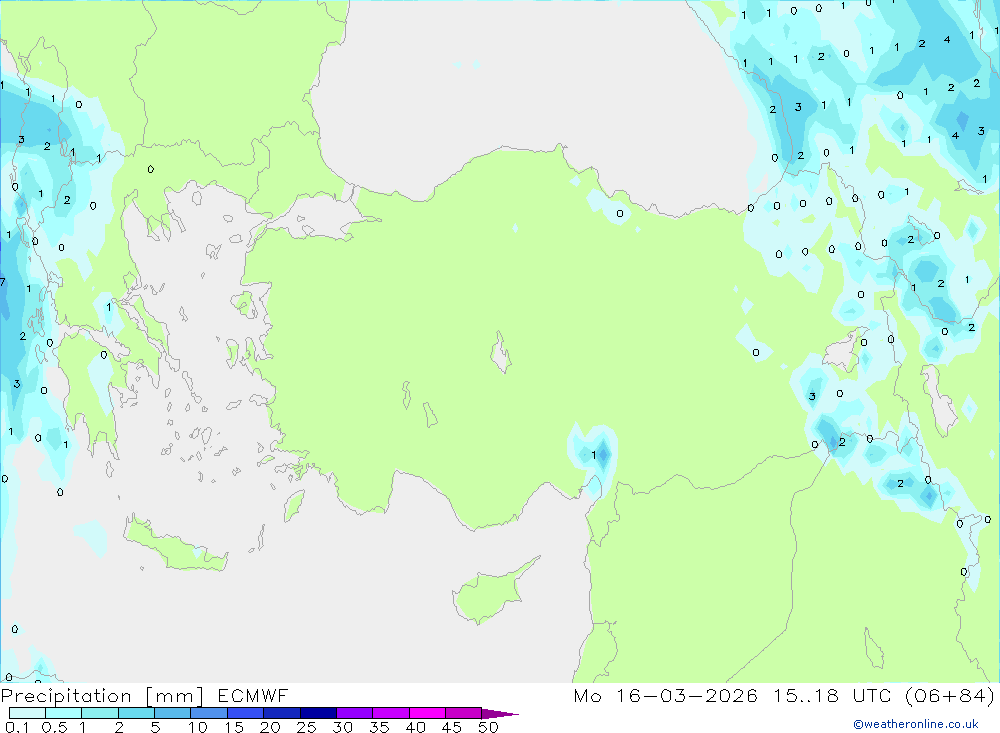Click the legend label "10"
Screen dimensions: 1000x733
click(198, 727)
